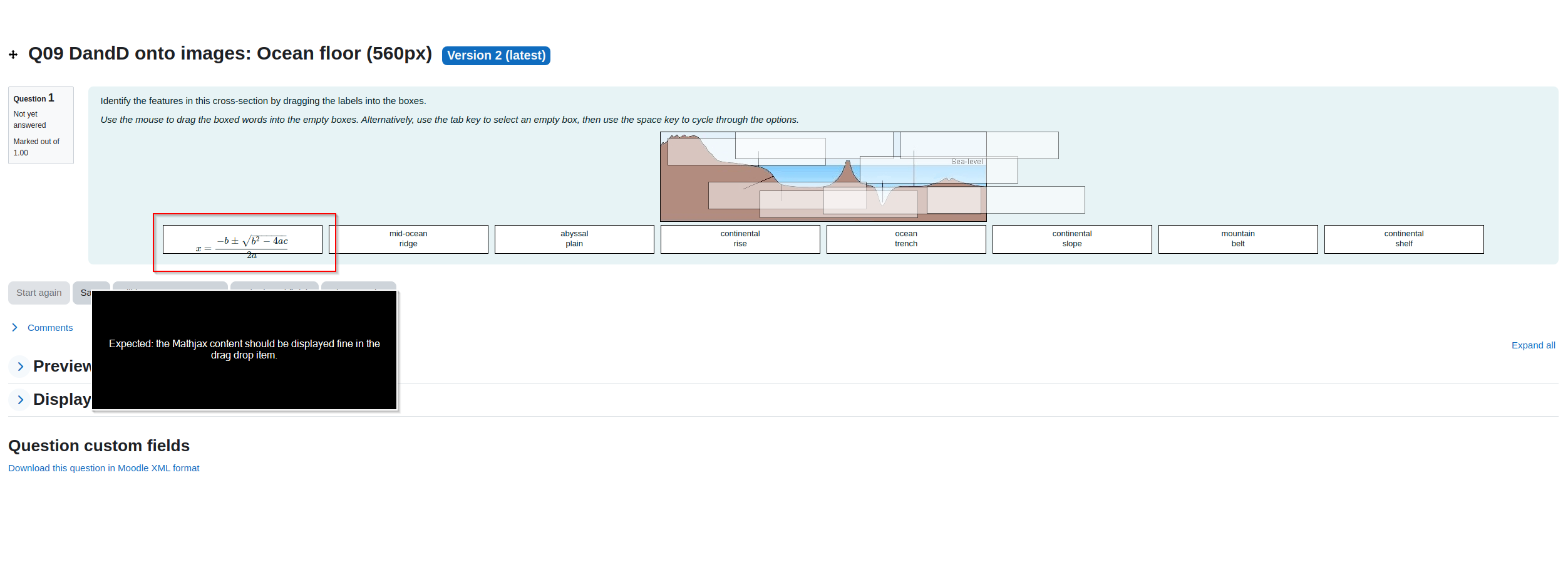Click the 'Marked out of 1.00' text
The height and width of the screenshot is (564, 1568).
[36, 147]
